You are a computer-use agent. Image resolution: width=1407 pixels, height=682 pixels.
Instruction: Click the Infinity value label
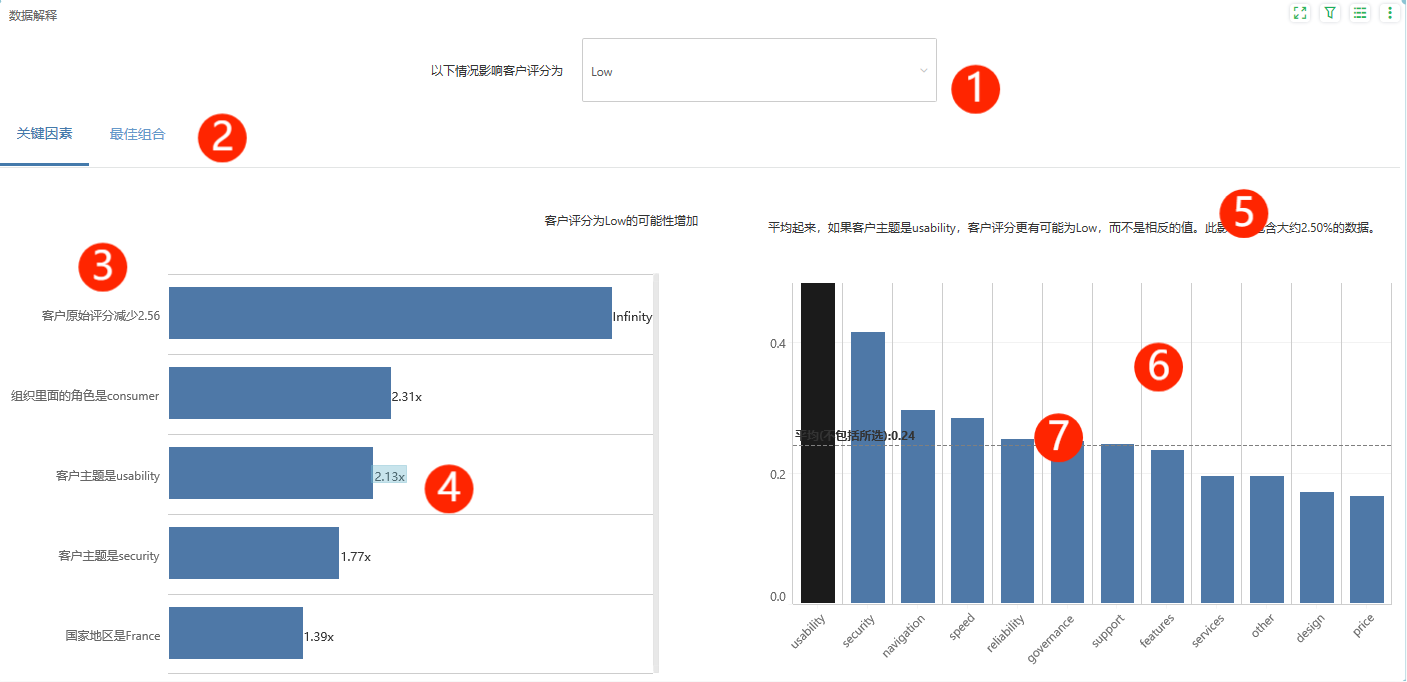[632, 317]
